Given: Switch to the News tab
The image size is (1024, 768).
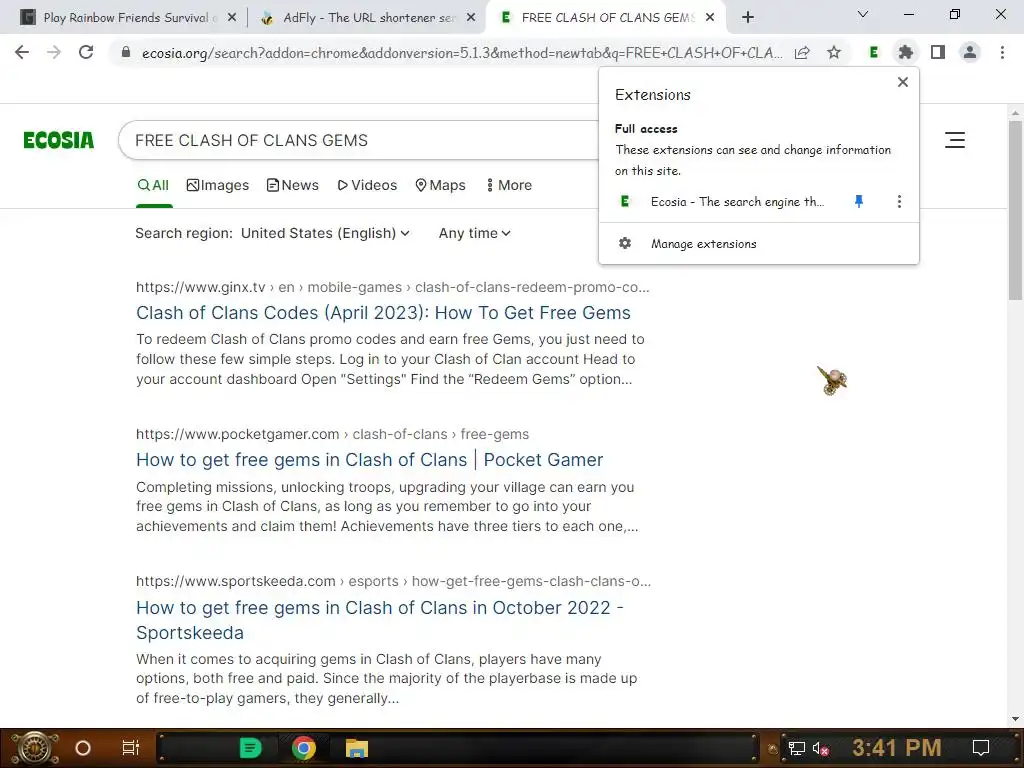Looking at the screenshot, I should pos(293,185).
